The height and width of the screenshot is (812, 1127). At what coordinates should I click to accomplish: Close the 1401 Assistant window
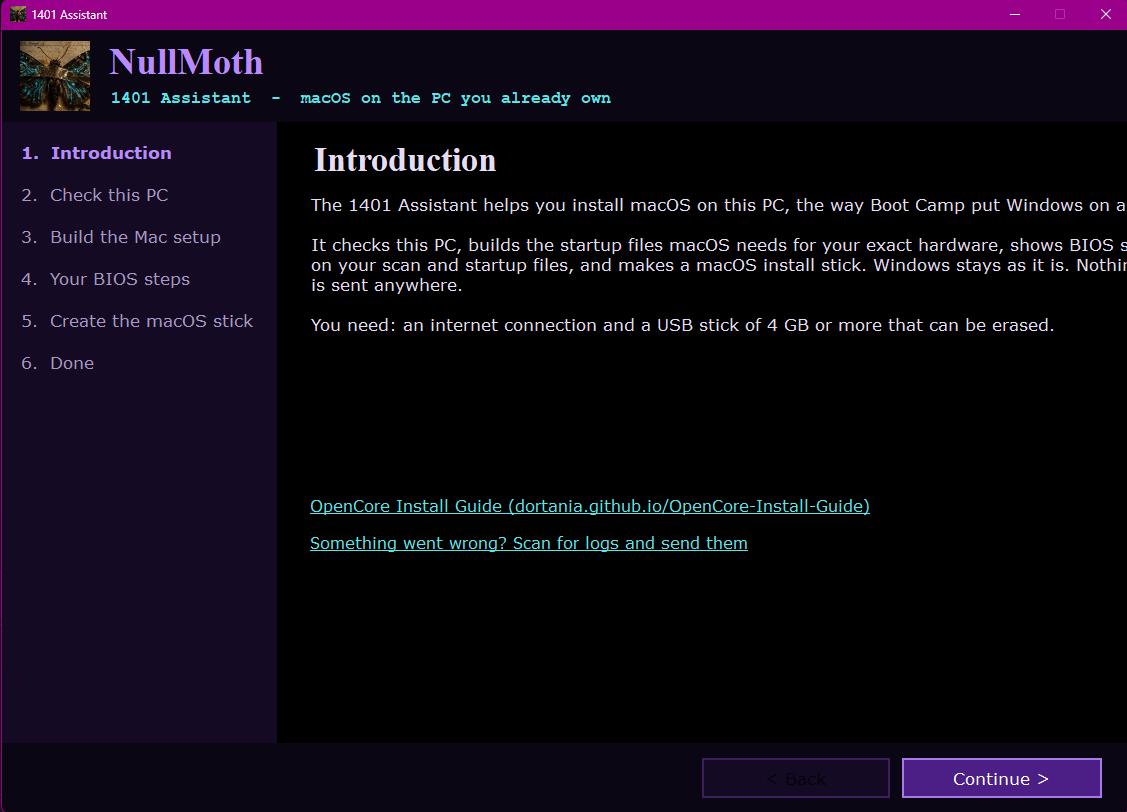coord(1105,14)
